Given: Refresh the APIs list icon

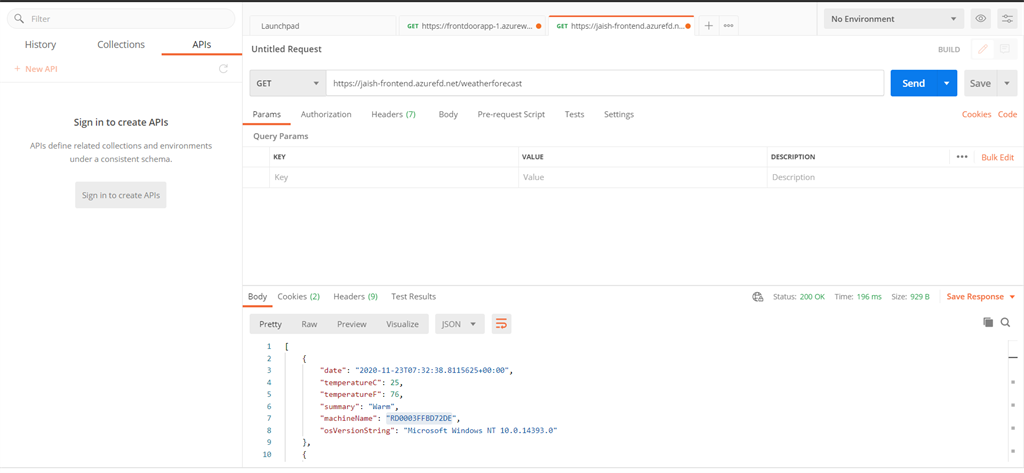Looking at the screenshot, I should click(223, 69).
